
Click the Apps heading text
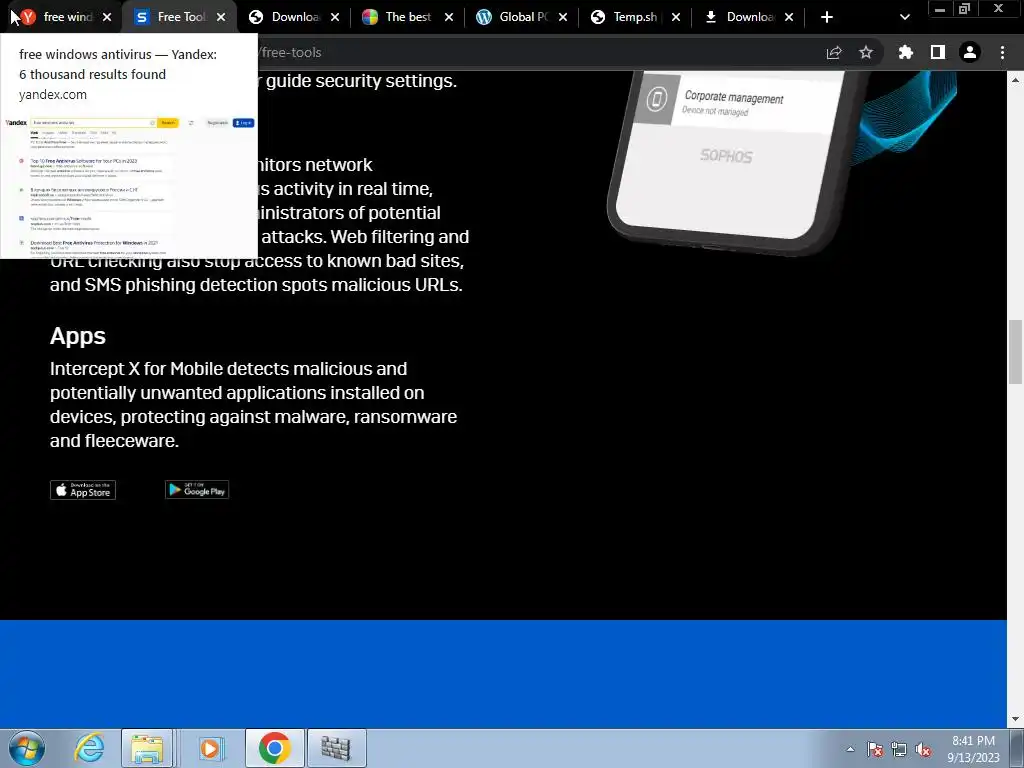point(78,336)
